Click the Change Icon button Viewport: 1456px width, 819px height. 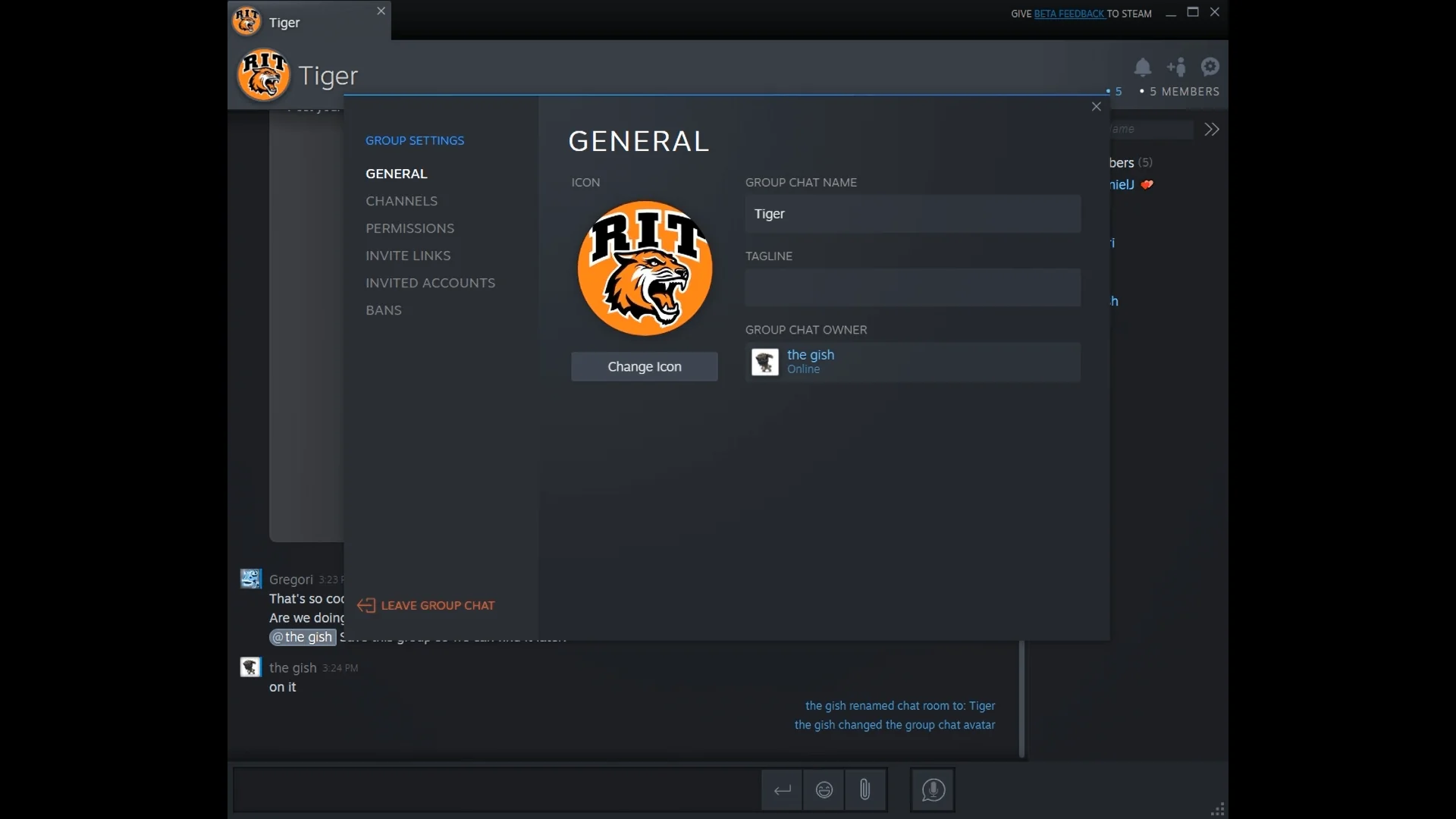coord(645,366)
